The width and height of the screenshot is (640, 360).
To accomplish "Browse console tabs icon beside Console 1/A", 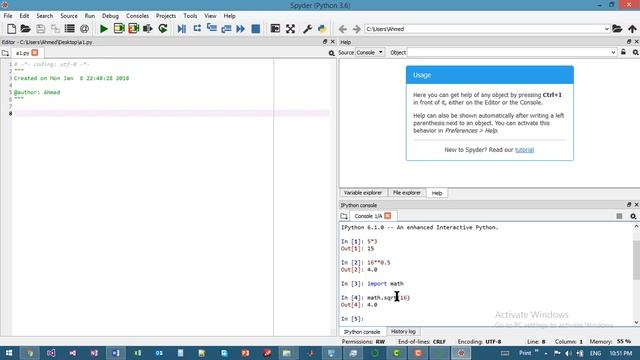I will 344,216.
